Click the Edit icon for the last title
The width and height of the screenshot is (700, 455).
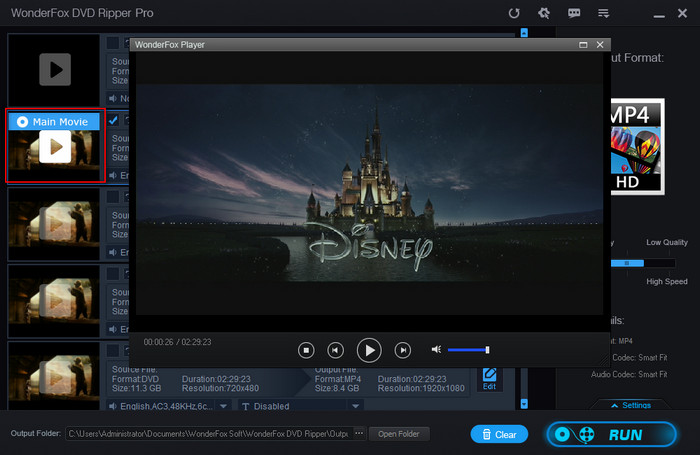coord(489,378)
